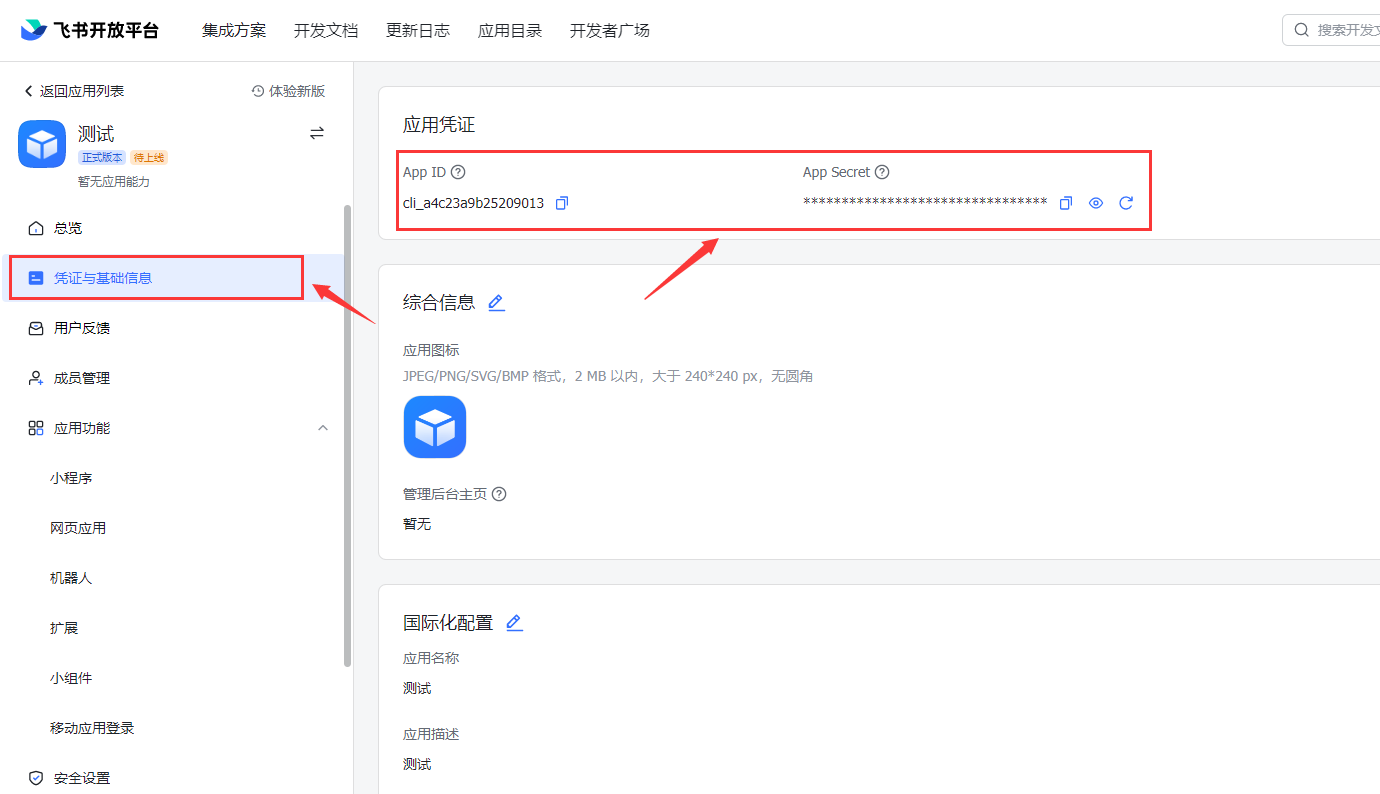Click 体验新版 to try new version

click(x=288, y=91)
